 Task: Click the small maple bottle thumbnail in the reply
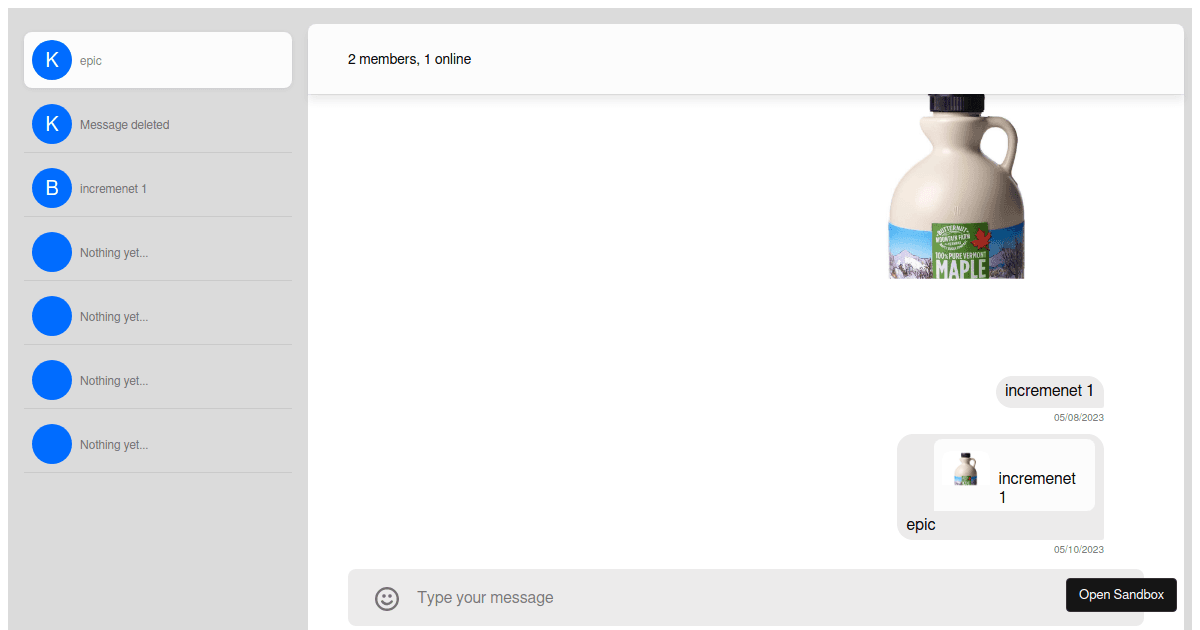coord(965,469)
